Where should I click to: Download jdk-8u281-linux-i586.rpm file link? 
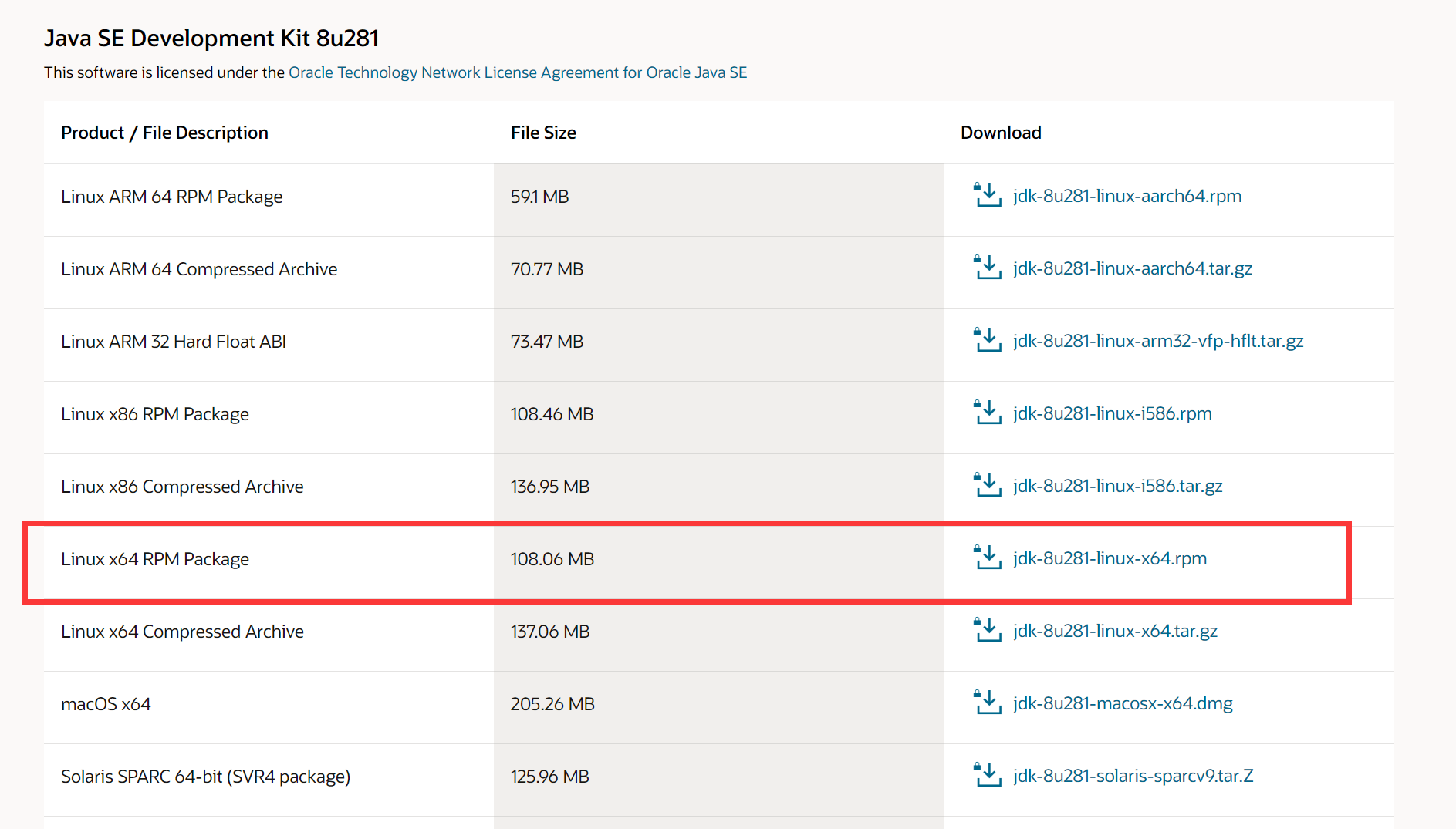point(1113,413)
